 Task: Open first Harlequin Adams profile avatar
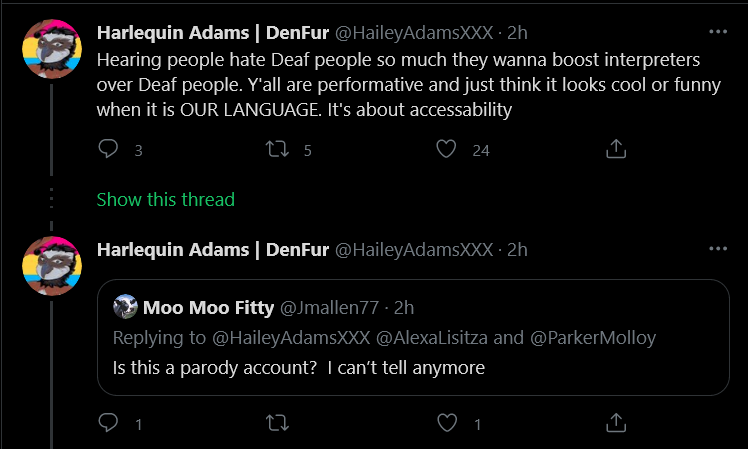52,49
